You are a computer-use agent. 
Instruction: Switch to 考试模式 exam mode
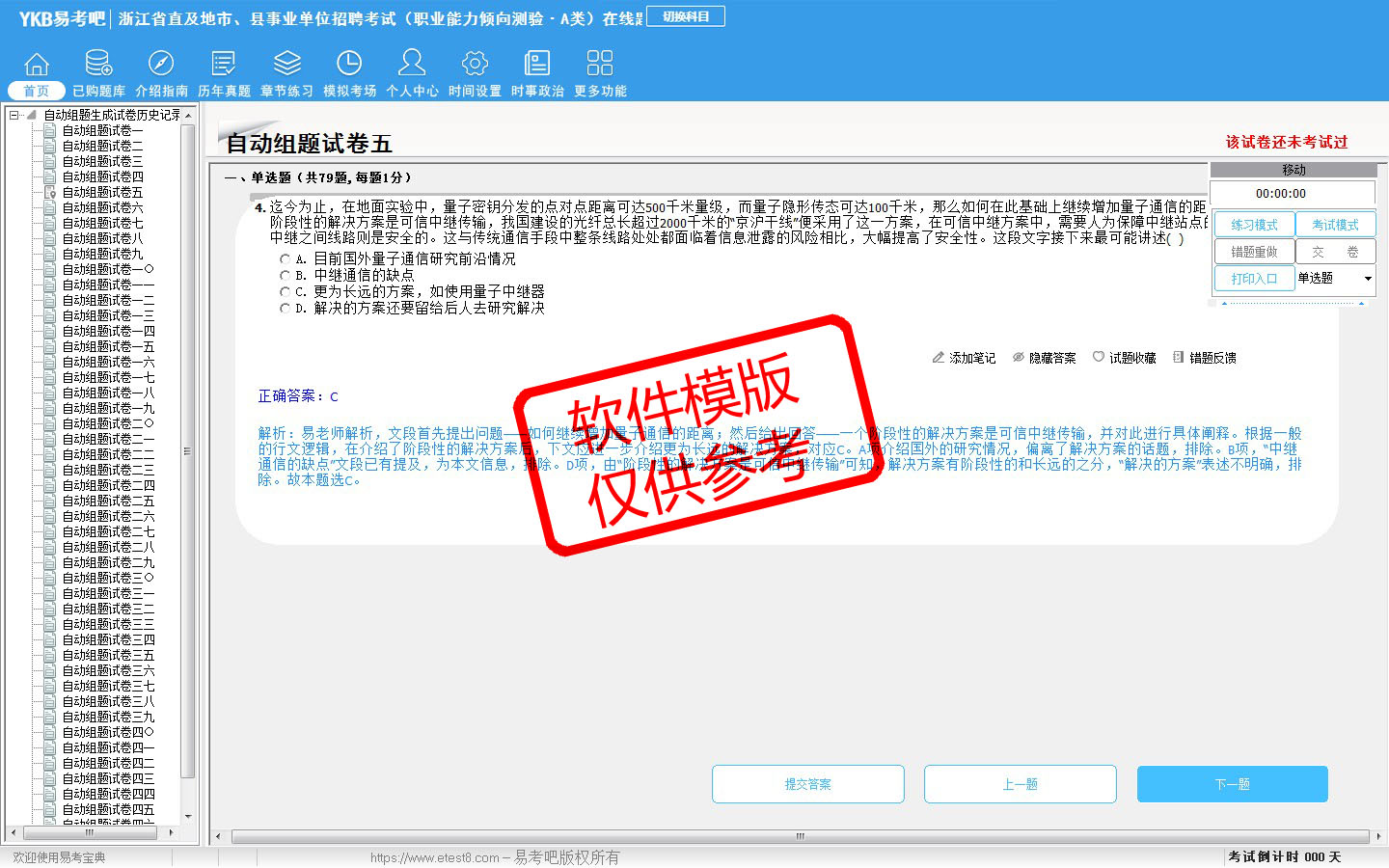pos(1335,225)
